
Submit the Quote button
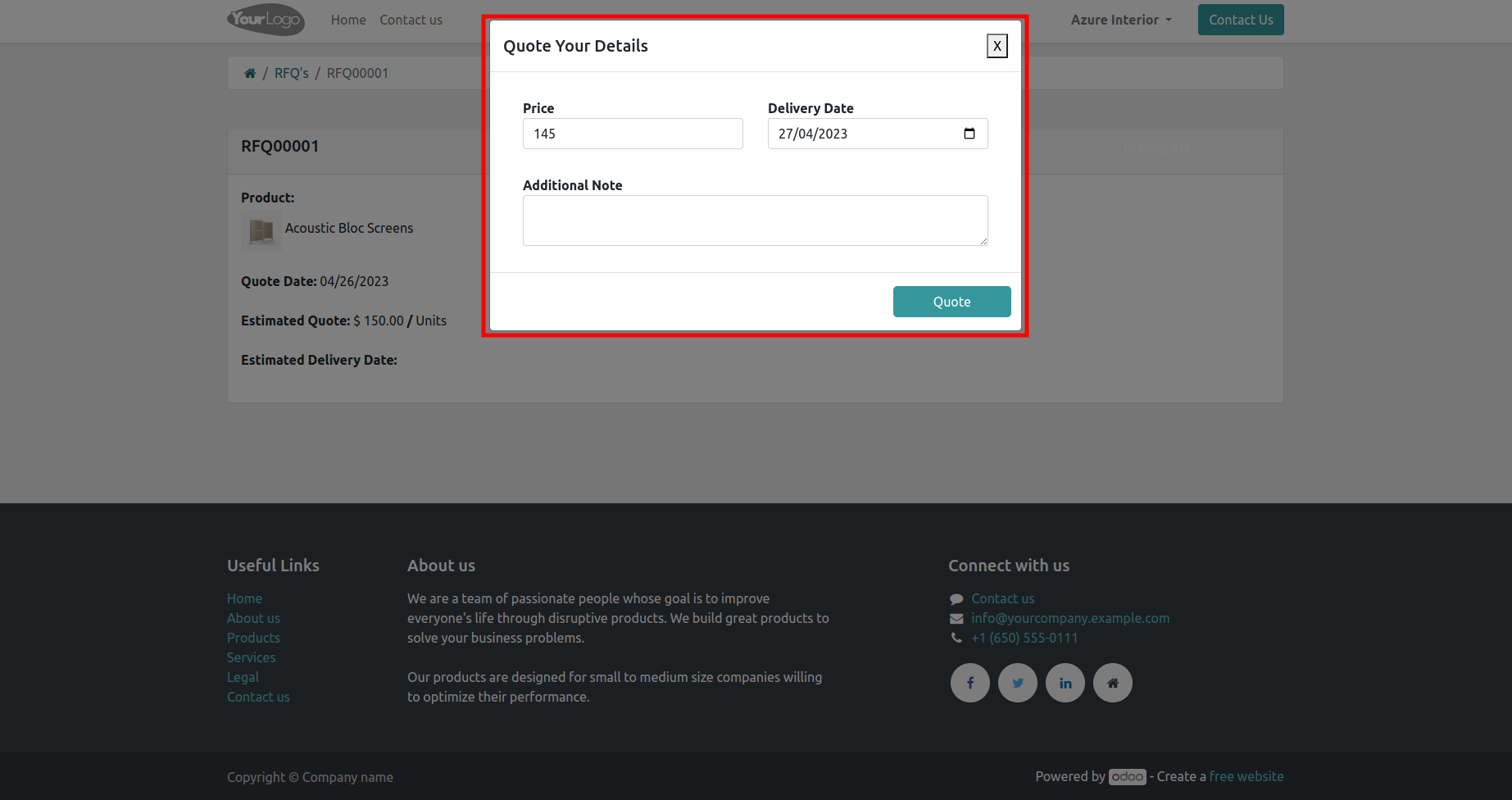[x=951, y=302]
